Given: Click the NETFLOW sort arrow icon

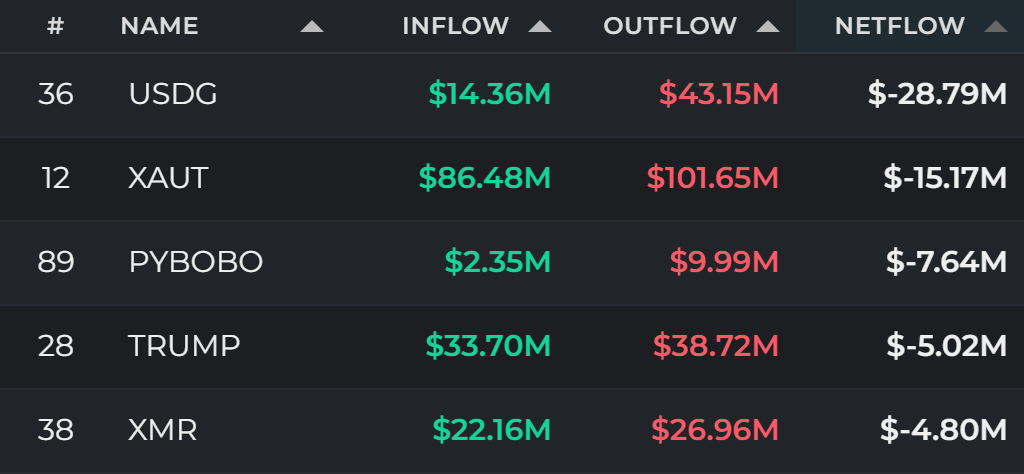Looking at the screenshot, I should click(x=996, y=27).
